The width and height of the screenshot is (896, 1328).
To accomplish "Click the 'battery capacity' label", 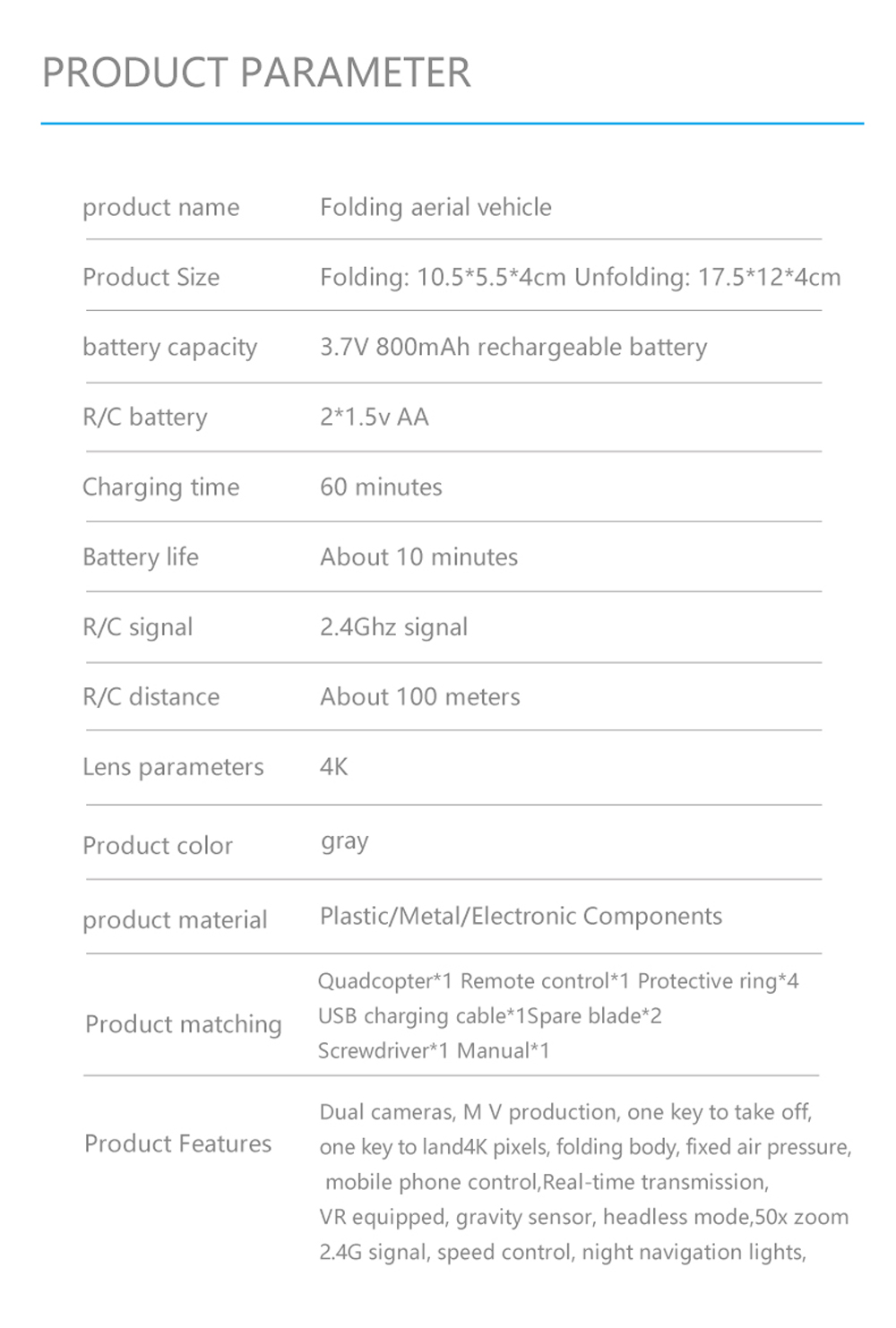I will [170, 348].
